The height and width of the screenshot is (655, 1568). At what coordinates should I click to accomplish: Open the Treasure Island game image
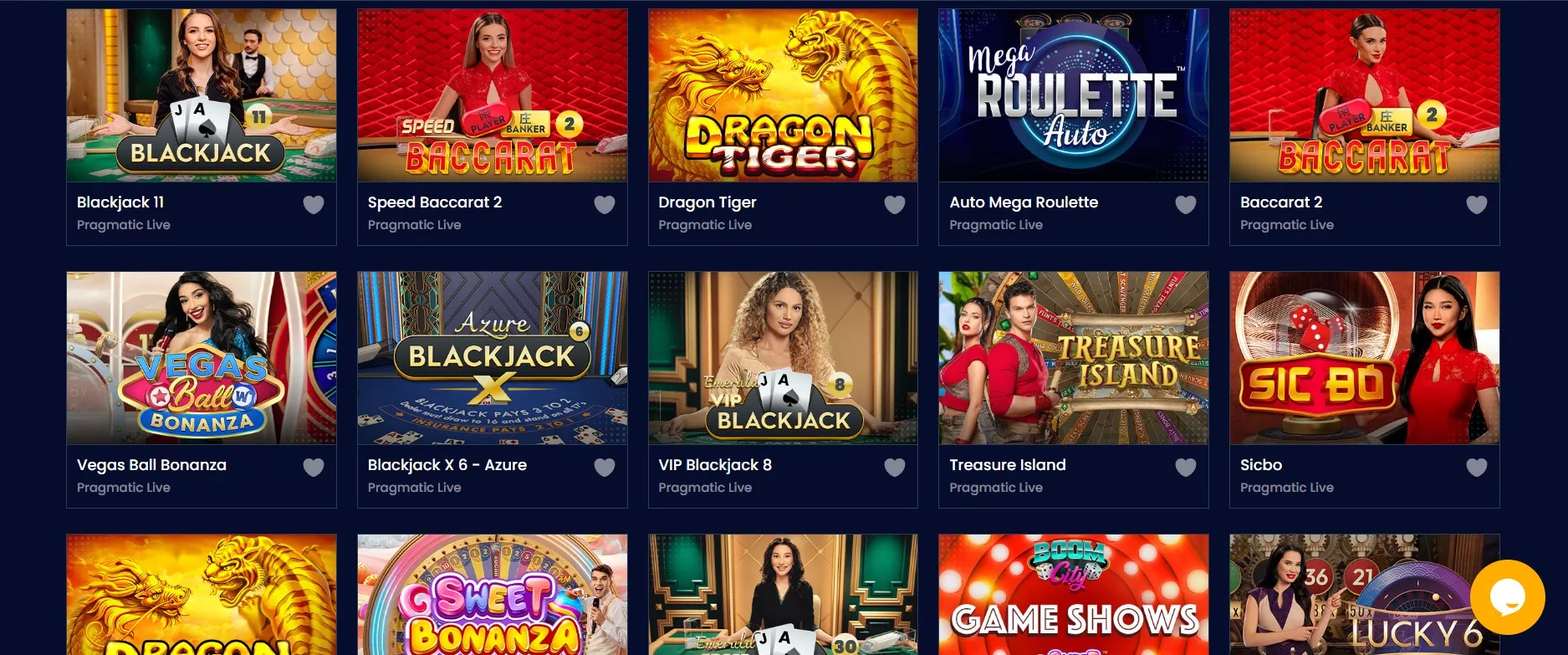click(1074, 358)
